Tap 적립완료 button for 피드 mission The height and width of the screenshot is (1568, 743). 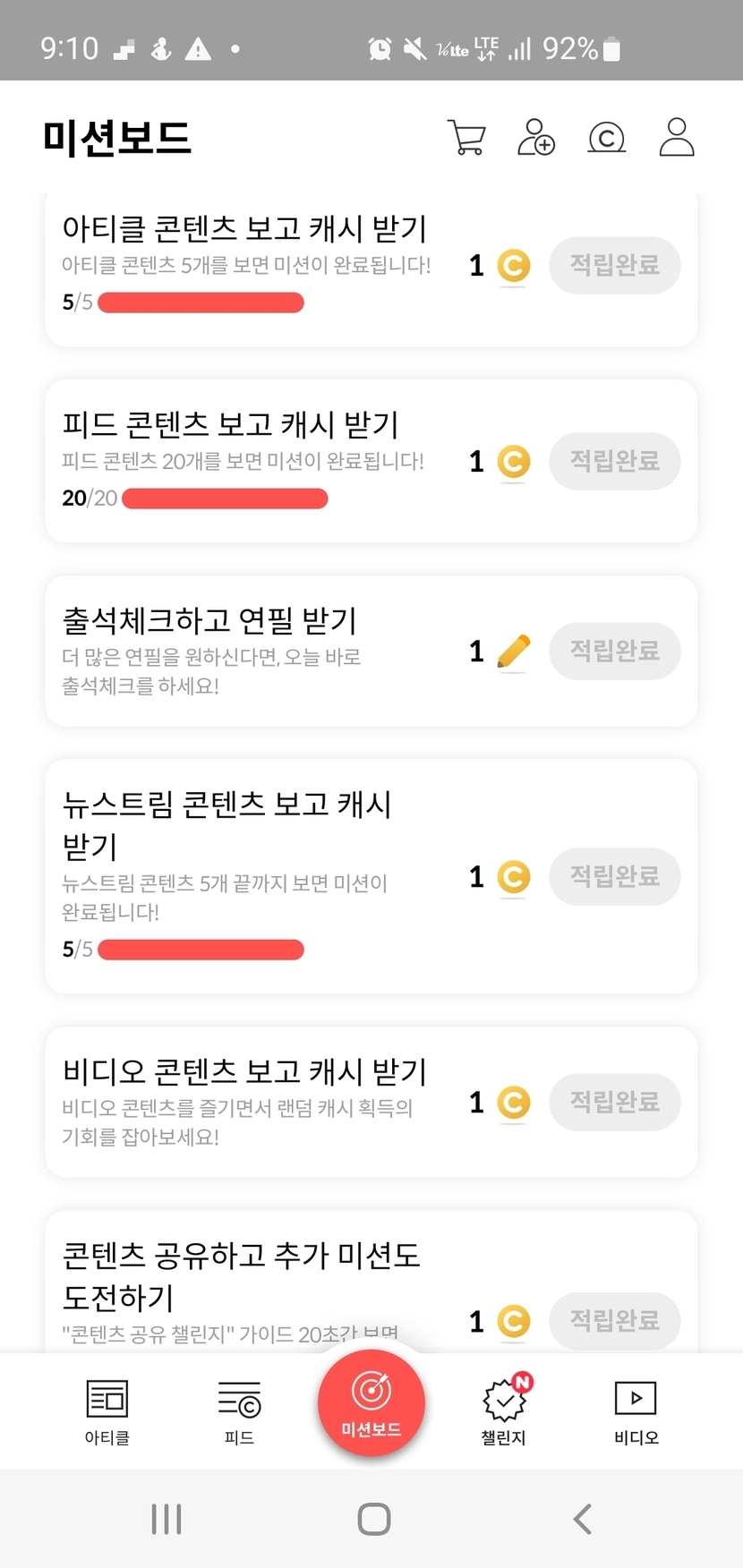[614, 462]
